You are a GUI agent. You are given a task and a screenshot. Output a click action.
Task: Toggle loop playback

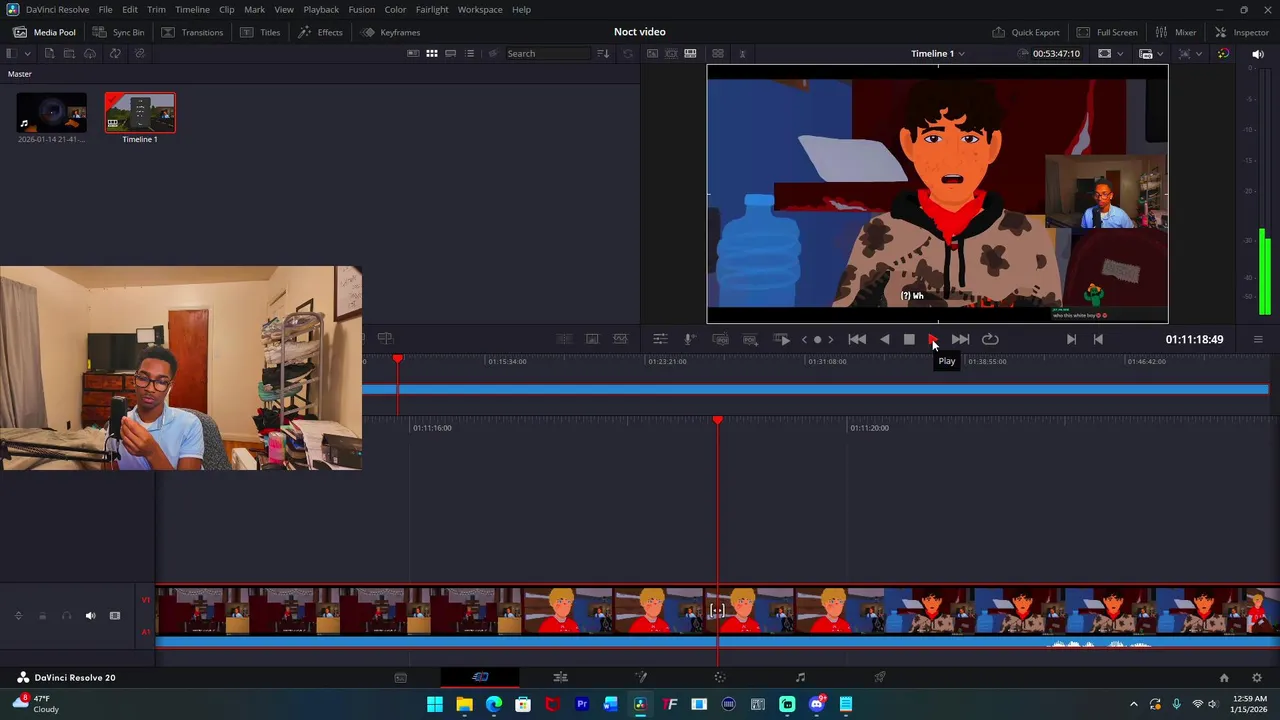pos(990,339)
